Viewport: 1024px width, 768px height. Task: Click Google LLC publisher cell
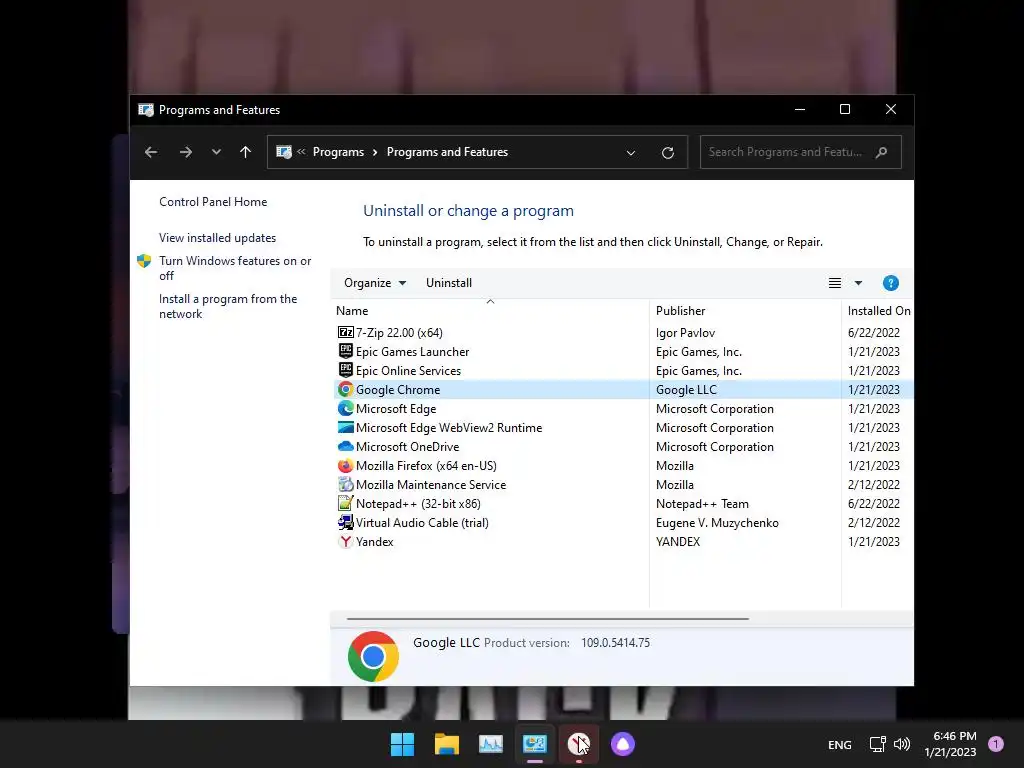tap(686, 389)
